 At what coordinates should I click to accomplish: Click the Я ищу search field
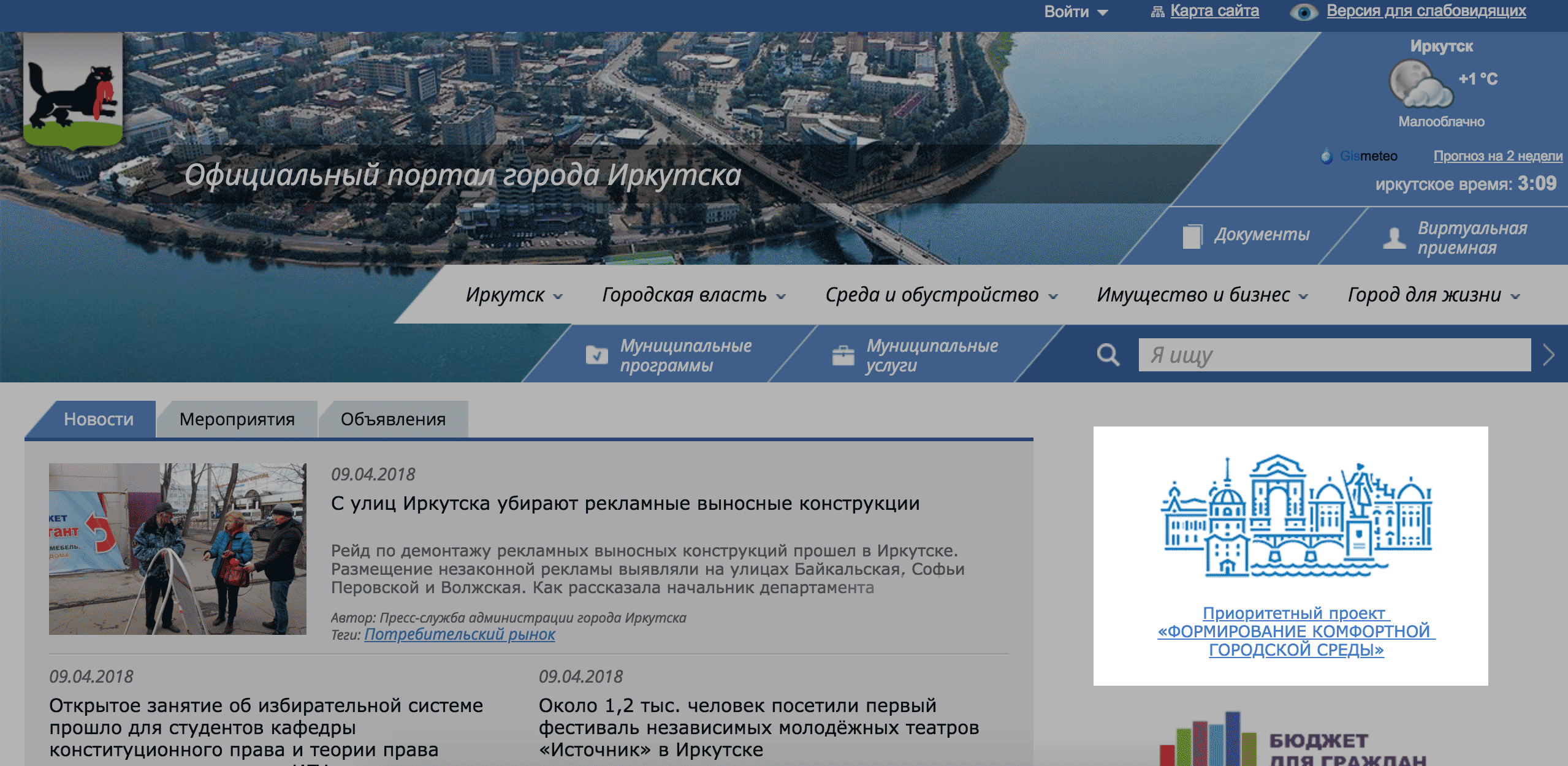[1334, 355]
